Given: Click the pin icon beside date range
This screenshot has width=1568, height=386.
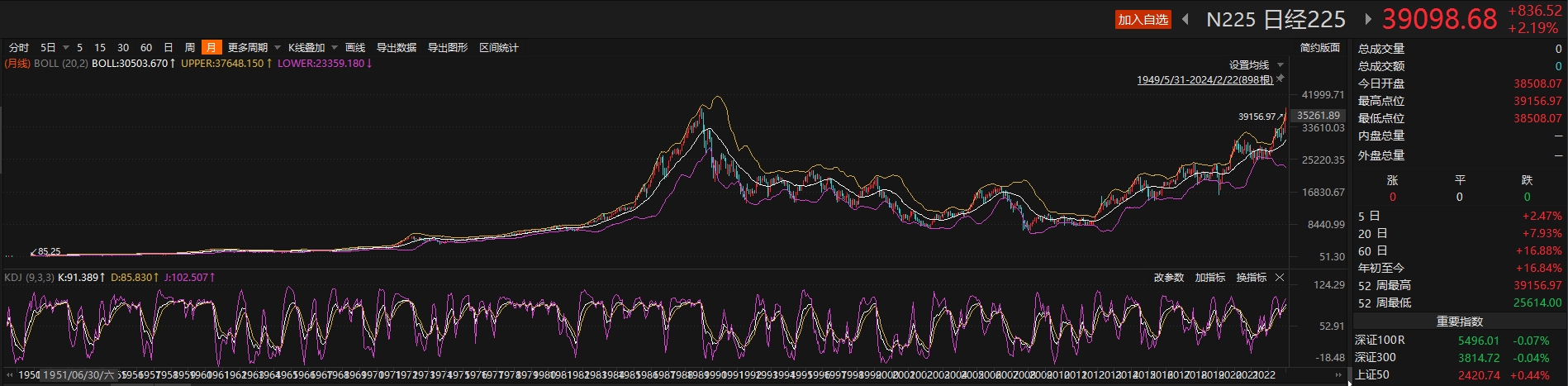Looking at the screenshot, I should (1281, 79).
